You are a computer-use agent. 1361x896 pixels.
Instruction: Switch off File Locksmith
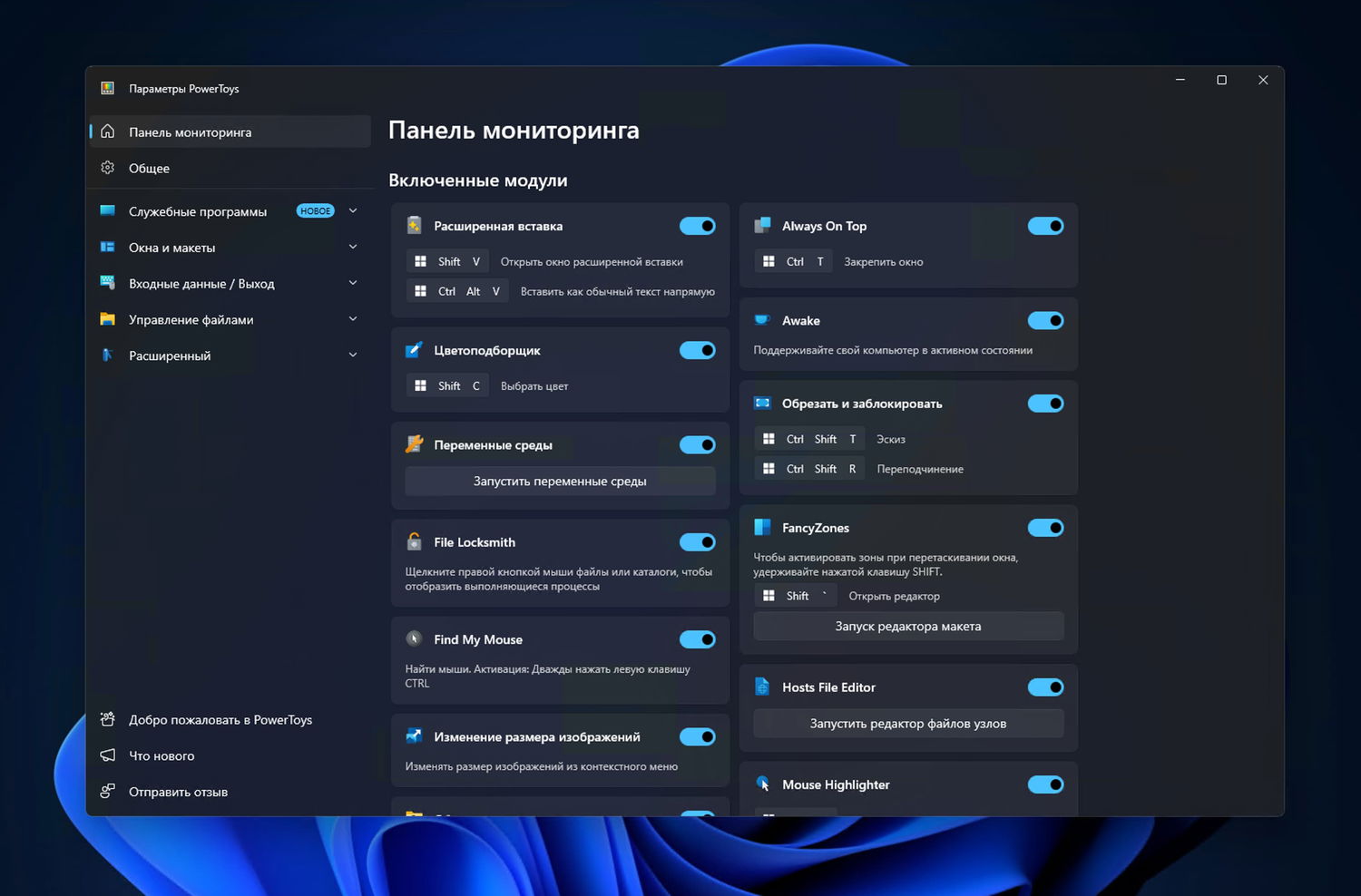coord(698,541)
